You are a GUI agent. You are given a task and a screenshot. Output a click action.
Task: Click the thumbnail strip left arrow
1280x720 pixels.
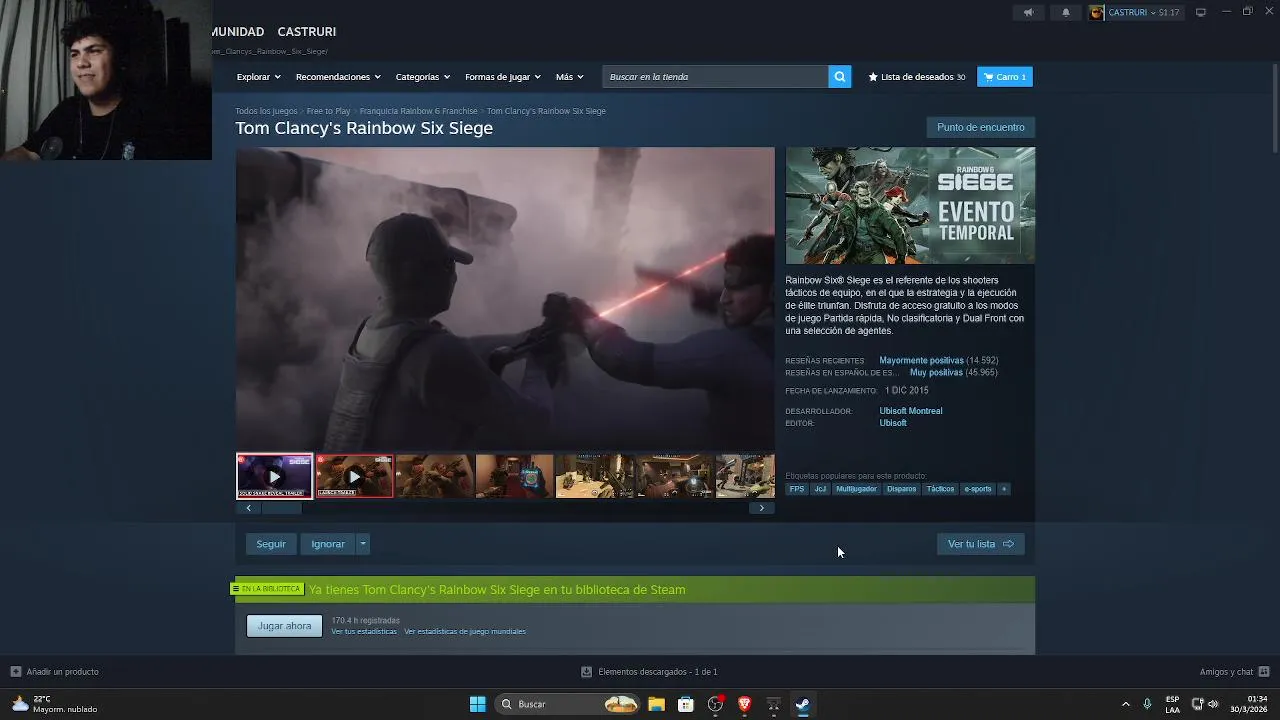click(x=248, y=508)
